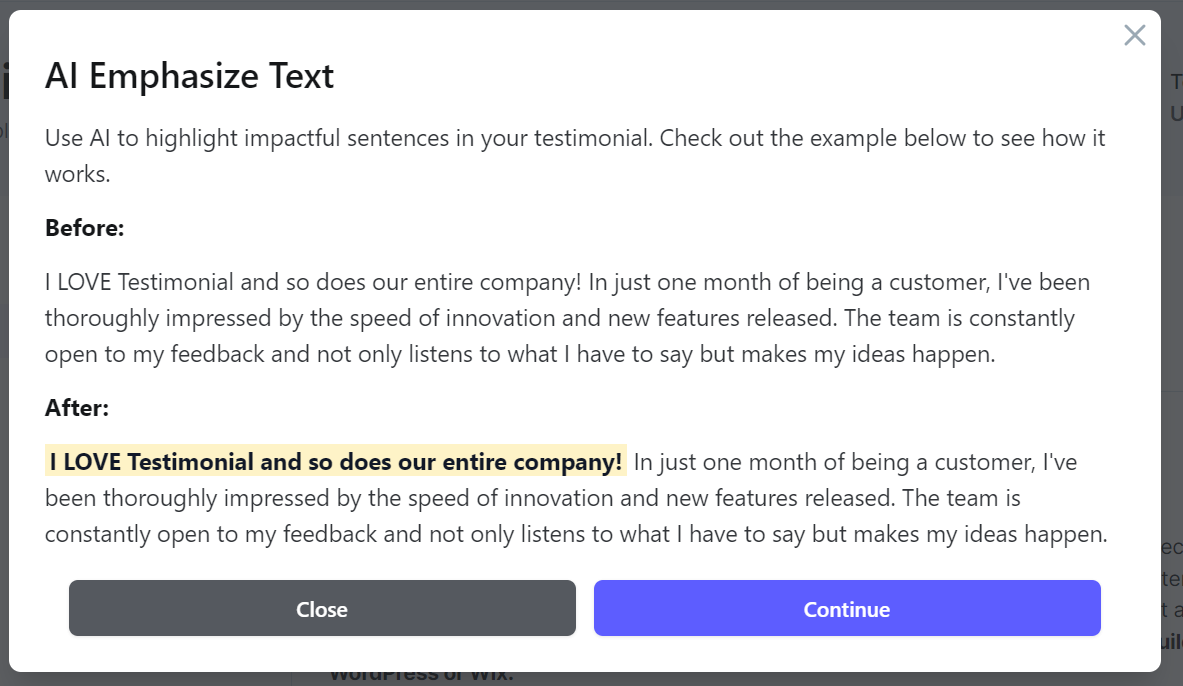Click the bold 'Before:' label
1183x686 pixels.
84,228
